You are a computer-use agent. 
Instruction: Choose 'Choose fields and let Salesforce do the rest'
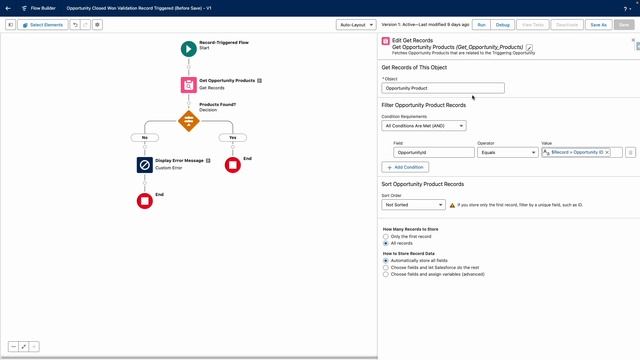[386, 267]
